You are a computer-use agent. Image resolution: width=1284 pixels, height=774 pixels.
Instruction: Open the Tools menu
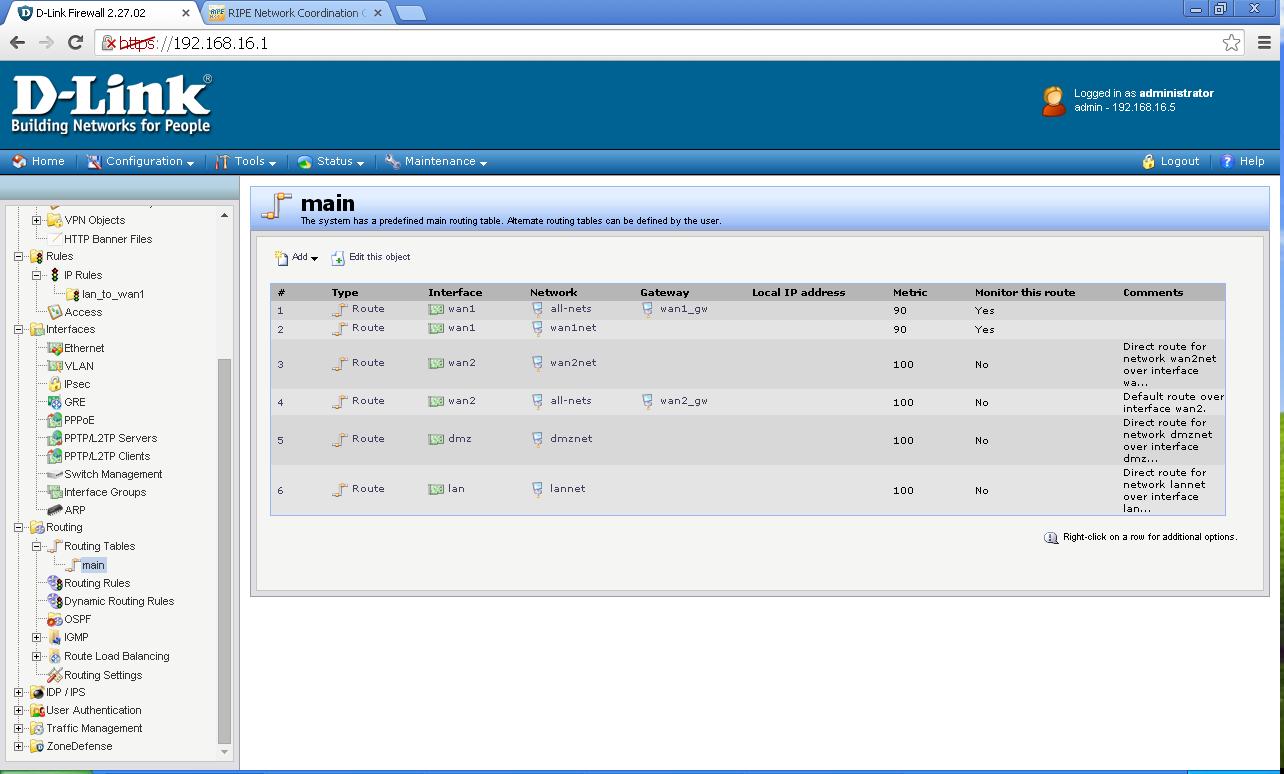246,161
